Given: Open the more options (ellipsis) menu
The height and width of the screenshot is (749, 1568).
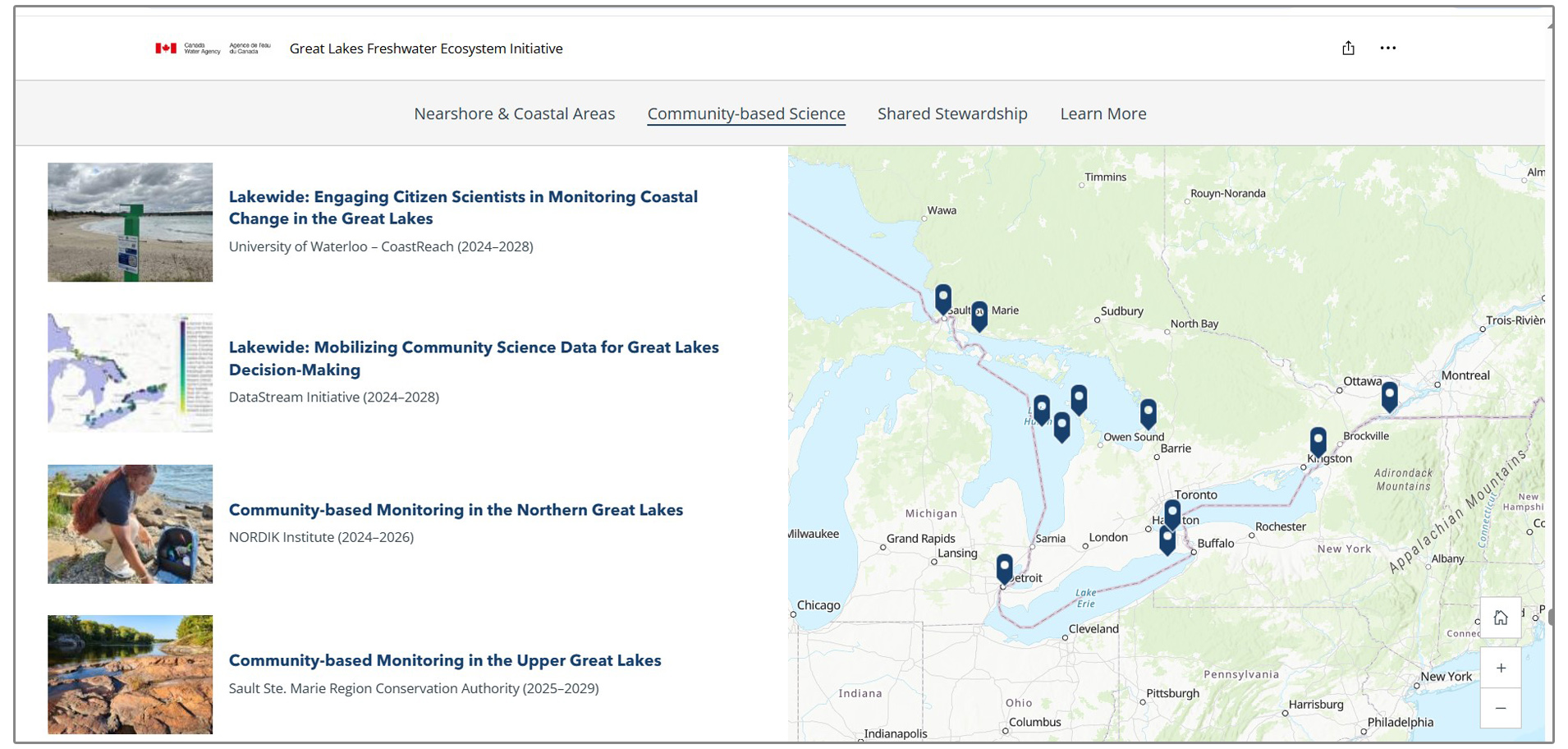Looking at the screenshot, I should pos(1388,48).
